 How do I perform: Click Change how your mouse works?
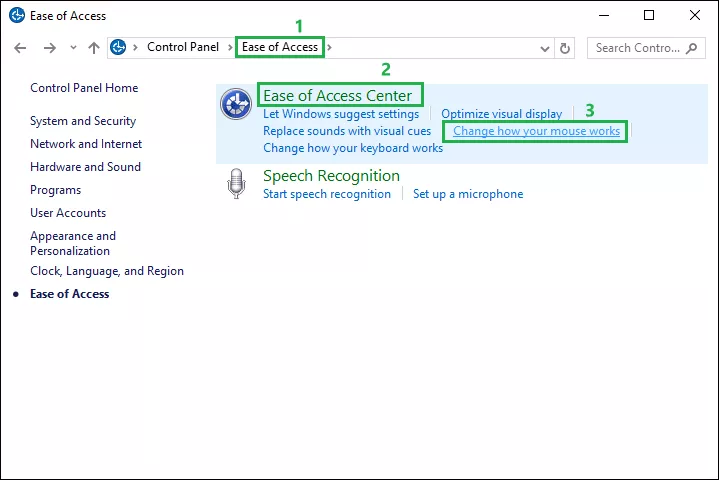536,131
